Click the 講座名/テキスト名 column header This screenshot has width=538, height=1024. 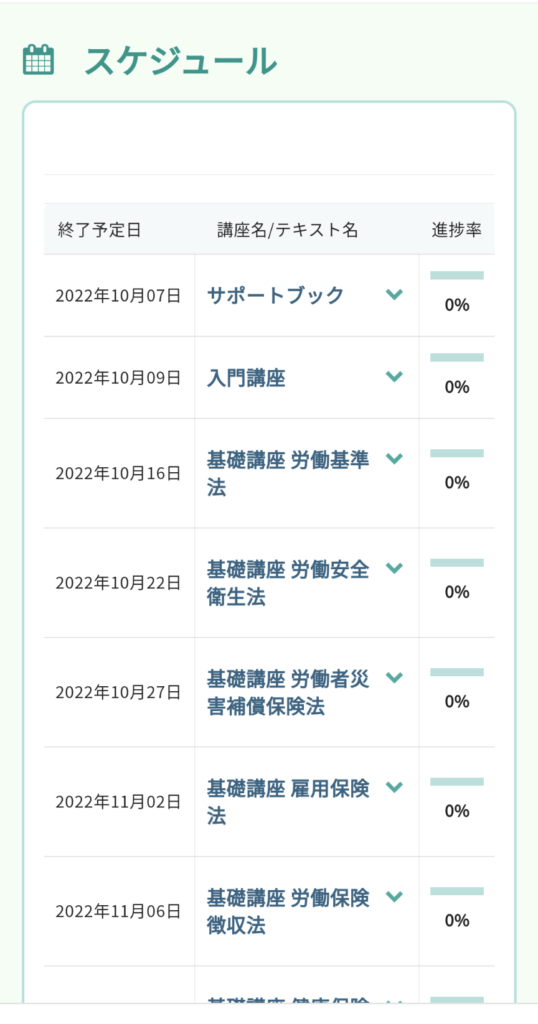click(288, 230)
